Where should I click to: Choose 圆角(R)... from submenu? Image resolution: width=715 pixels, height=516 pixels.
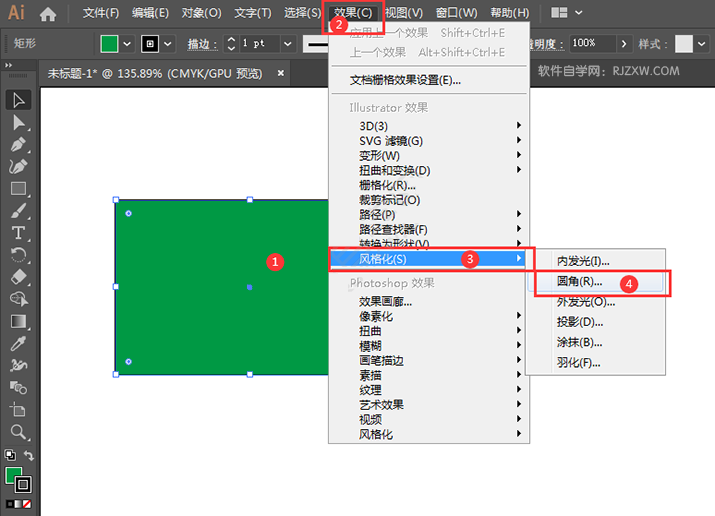tap(596, 282)
